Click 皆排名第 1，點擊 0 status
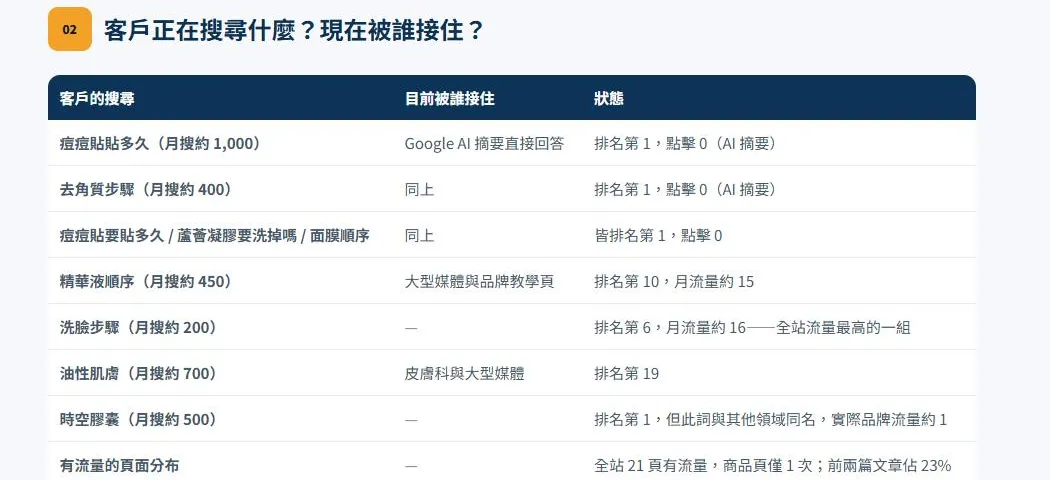1050x480 pixels. [x=658, y=236]
